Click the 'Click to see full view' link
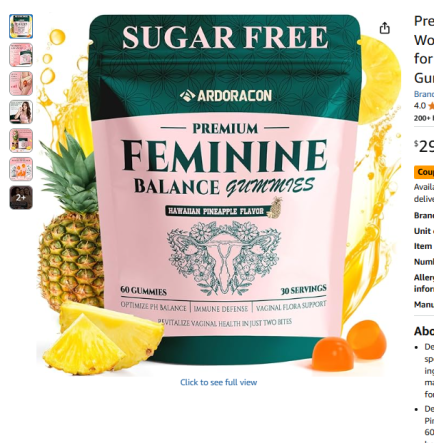The image size is (434, 443). [218, 382]
